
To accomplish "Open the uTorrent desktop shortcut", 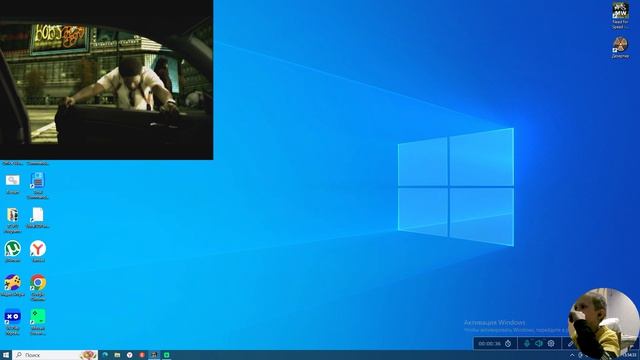I will coord(13,249).
